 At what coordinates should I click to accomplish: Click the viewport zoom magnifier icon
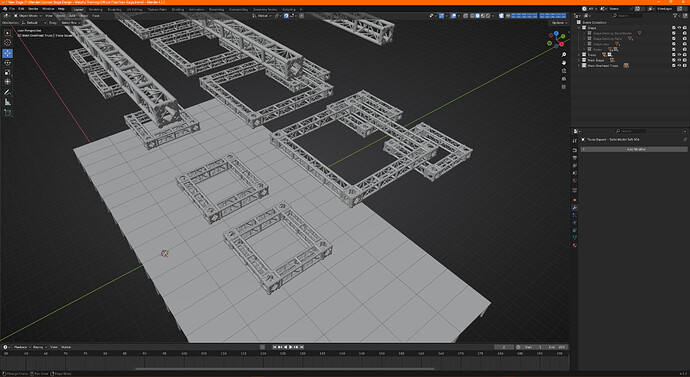pyautogui.click(x=564, y=55)
